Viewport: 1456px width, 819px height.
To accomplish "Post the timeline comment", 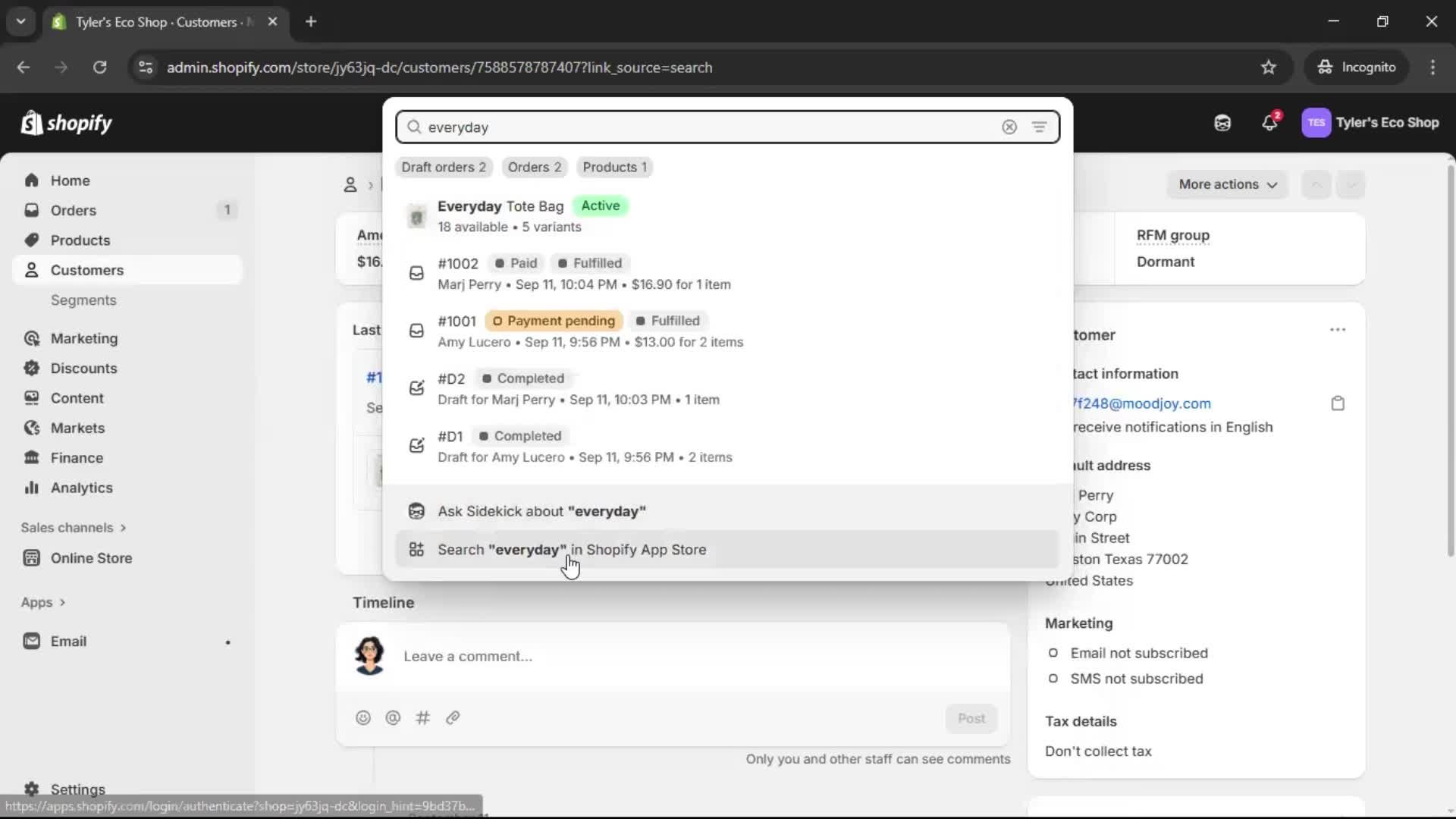I will (x=971, y=718).
